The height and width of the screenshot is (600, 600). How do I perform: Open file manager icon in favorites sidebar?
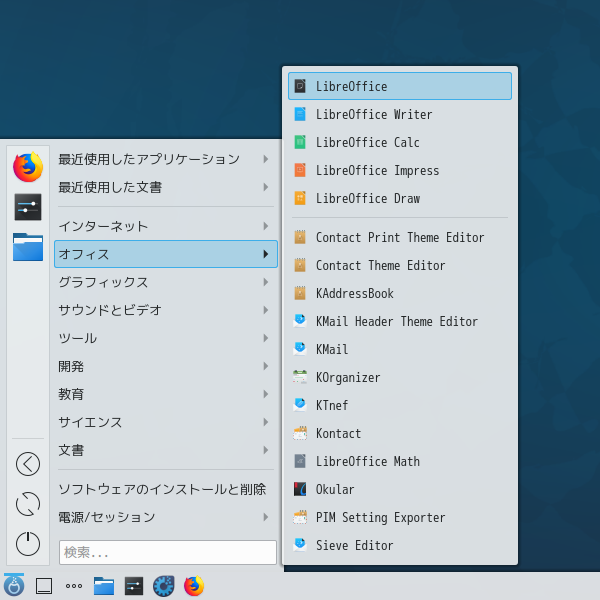[28, 247]
